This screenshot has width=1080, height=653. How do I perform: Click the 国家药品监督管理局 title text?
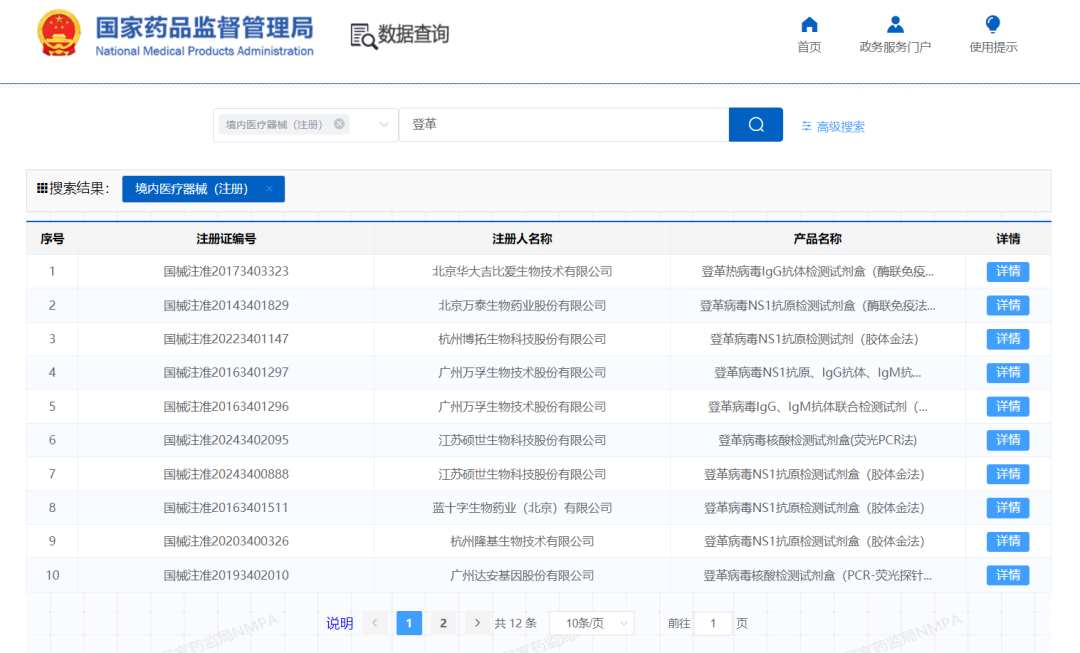tap(204, 28)
